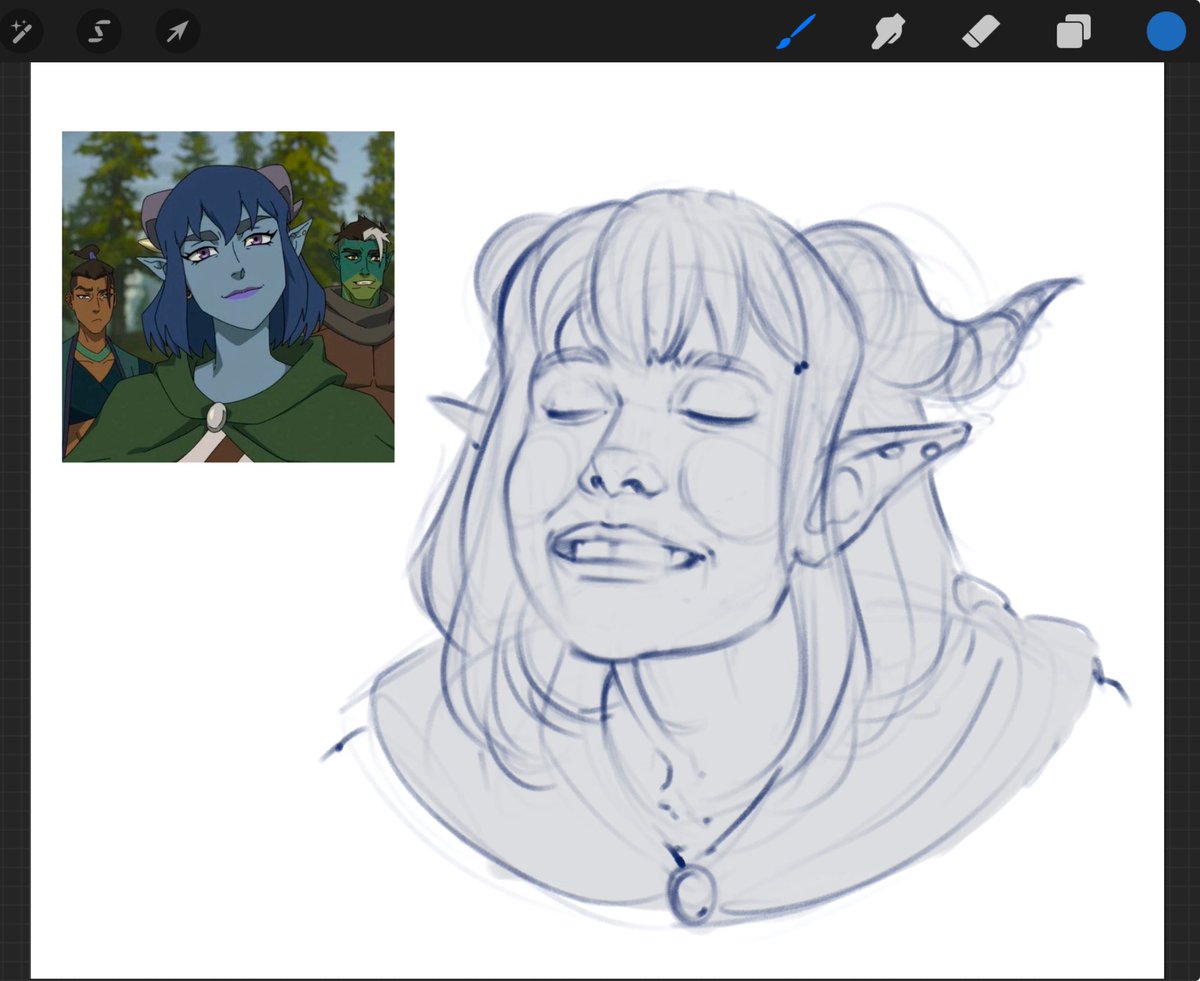Select the Smudge tool

point(887,32)
